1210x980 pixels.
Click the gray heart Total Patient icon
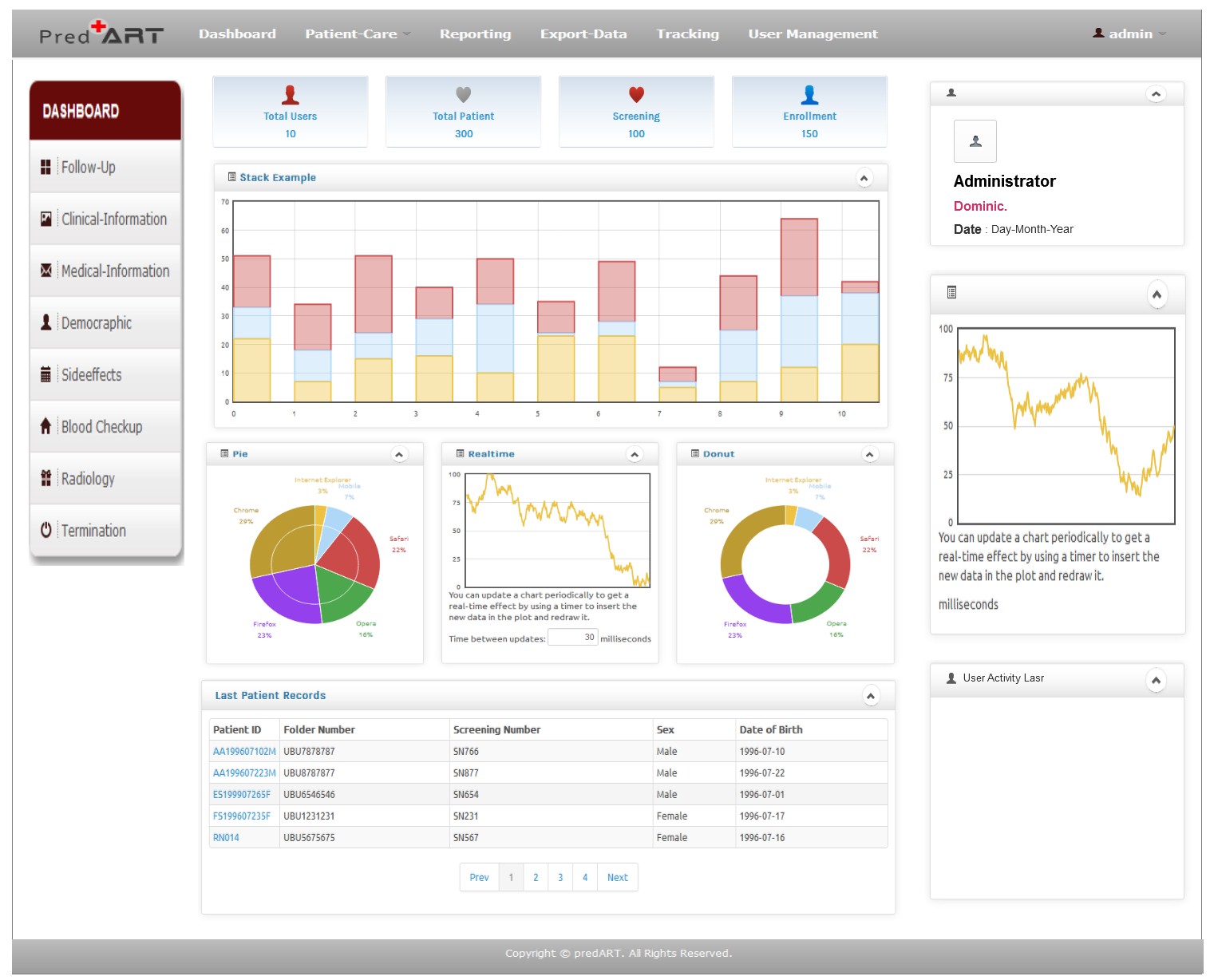[464, 94]
